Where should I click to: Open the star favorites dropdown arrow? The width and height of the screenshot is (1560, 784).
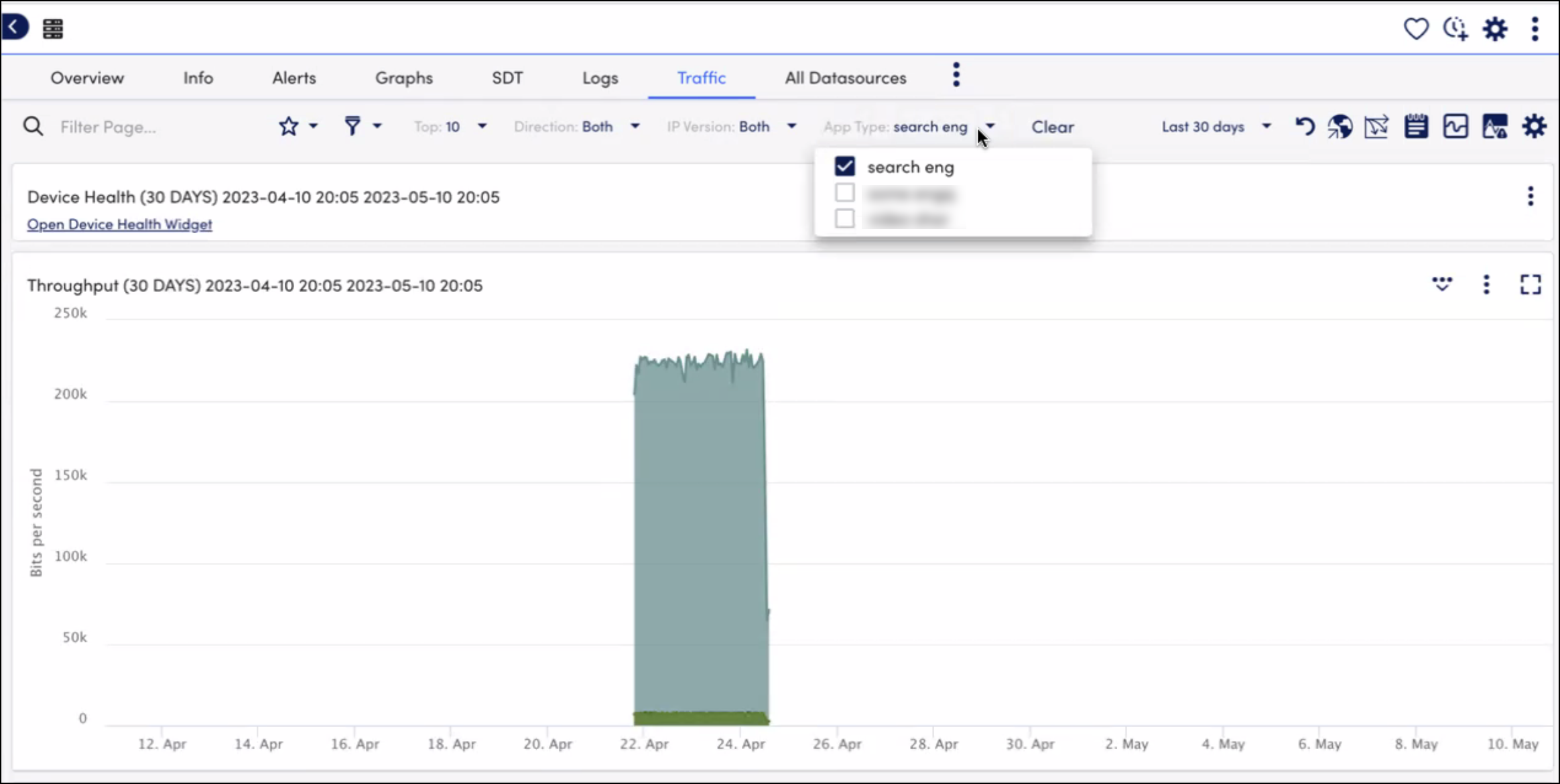[313, 126]
